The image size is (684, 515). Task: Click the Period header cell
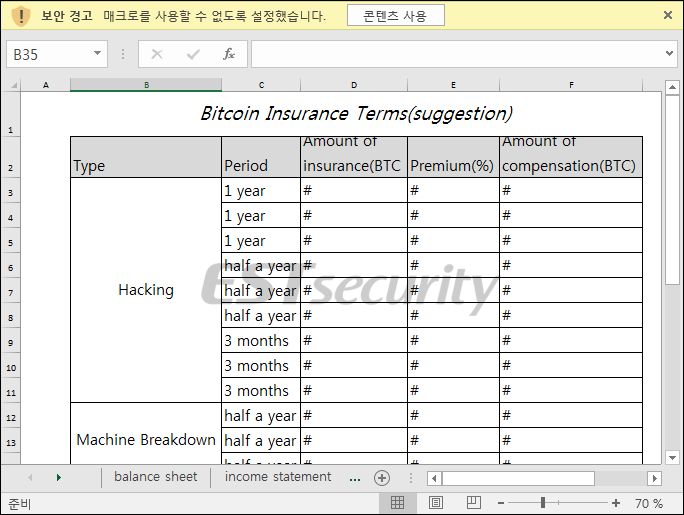pos(261,157)
